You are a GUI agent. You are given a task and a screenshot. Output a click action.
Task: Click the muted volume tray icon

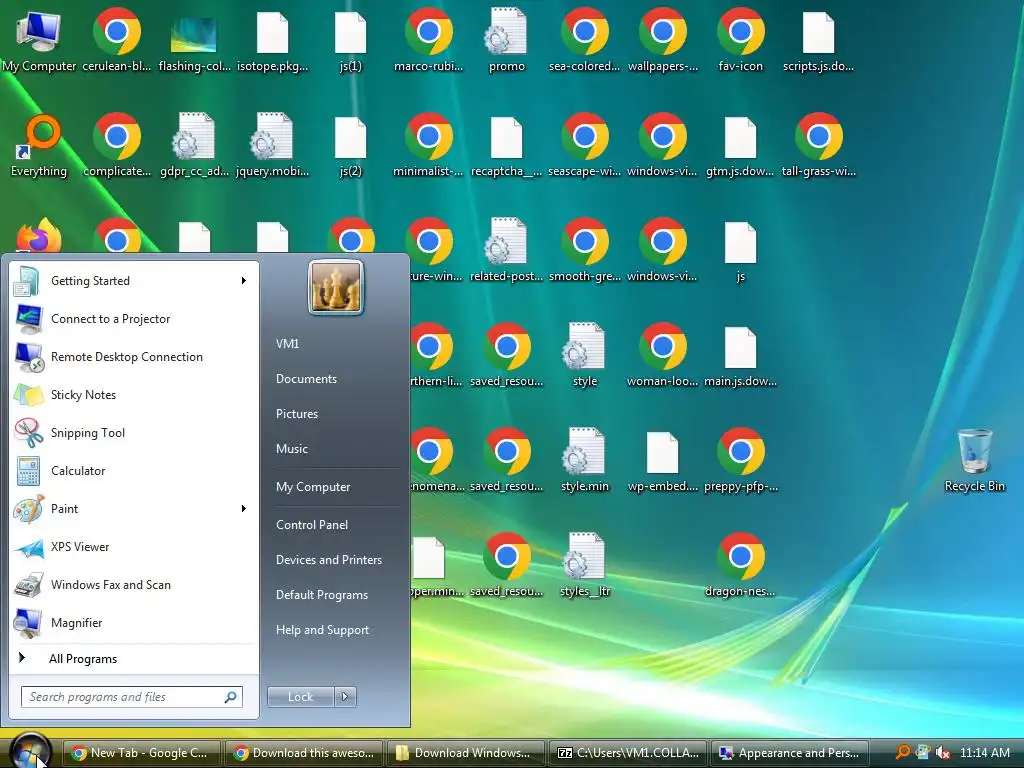point(942,753)
